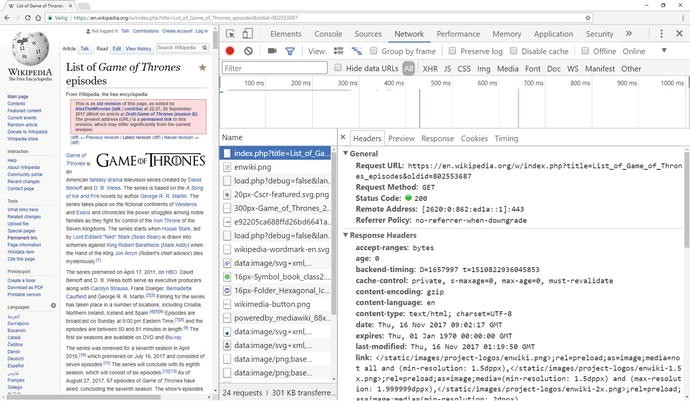Screen dimensions: 690x401
Task: Click the red record network log button
Action: [230, 51]
